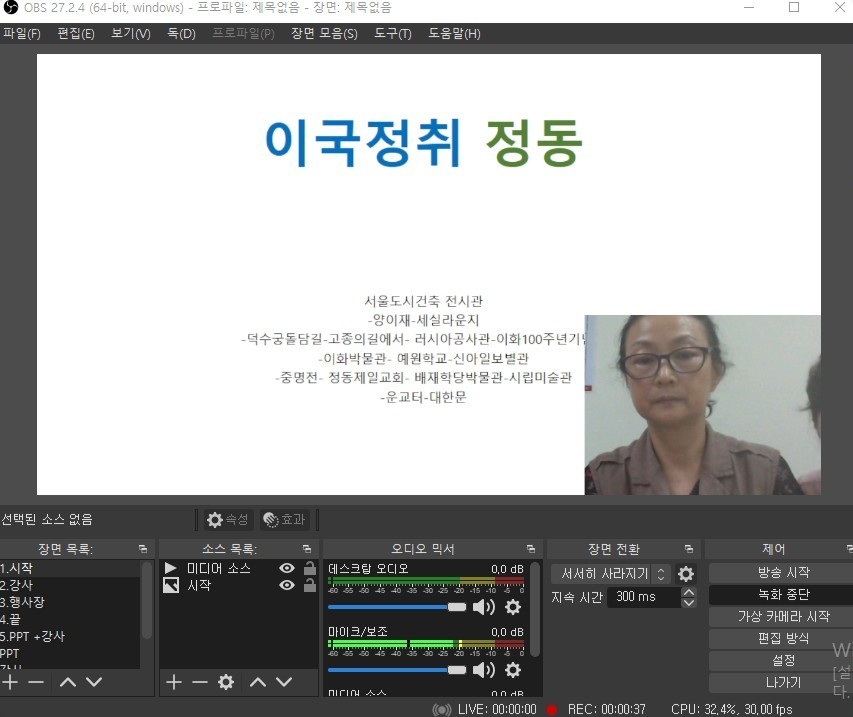
Task: Add a new source with the plus icon
Action: pyautogui.click(x=173, y=682)
